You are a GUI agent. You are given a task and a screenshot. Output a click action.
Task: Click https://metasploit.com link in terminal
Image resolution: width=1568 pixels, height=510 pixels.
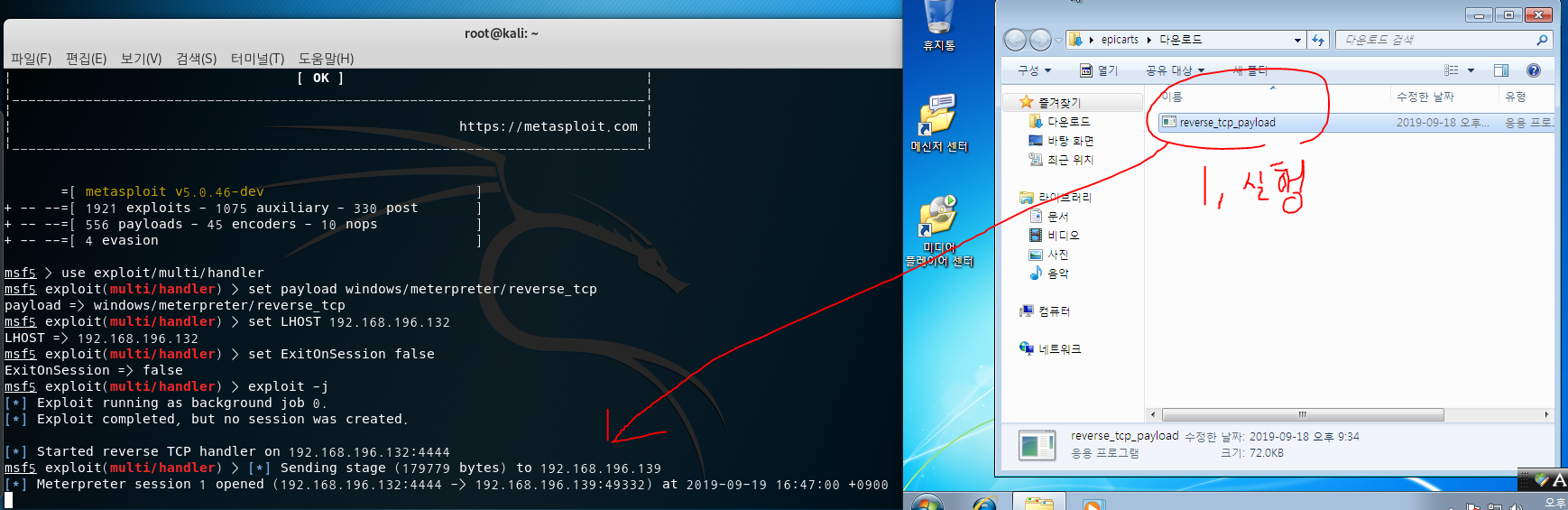(549, 126)
